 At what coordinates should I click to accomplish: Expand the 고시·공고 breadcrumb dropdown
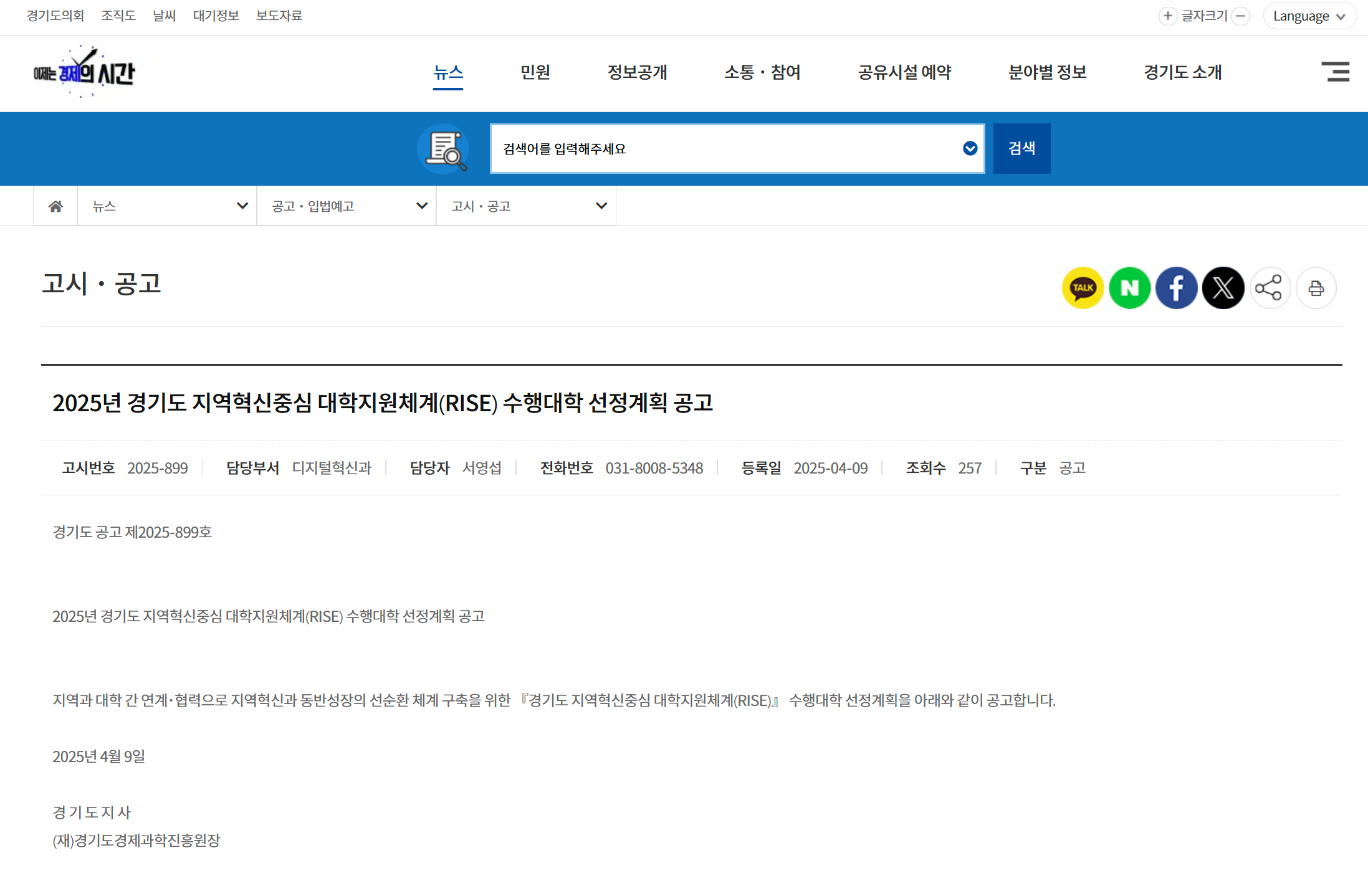(526, 206)
